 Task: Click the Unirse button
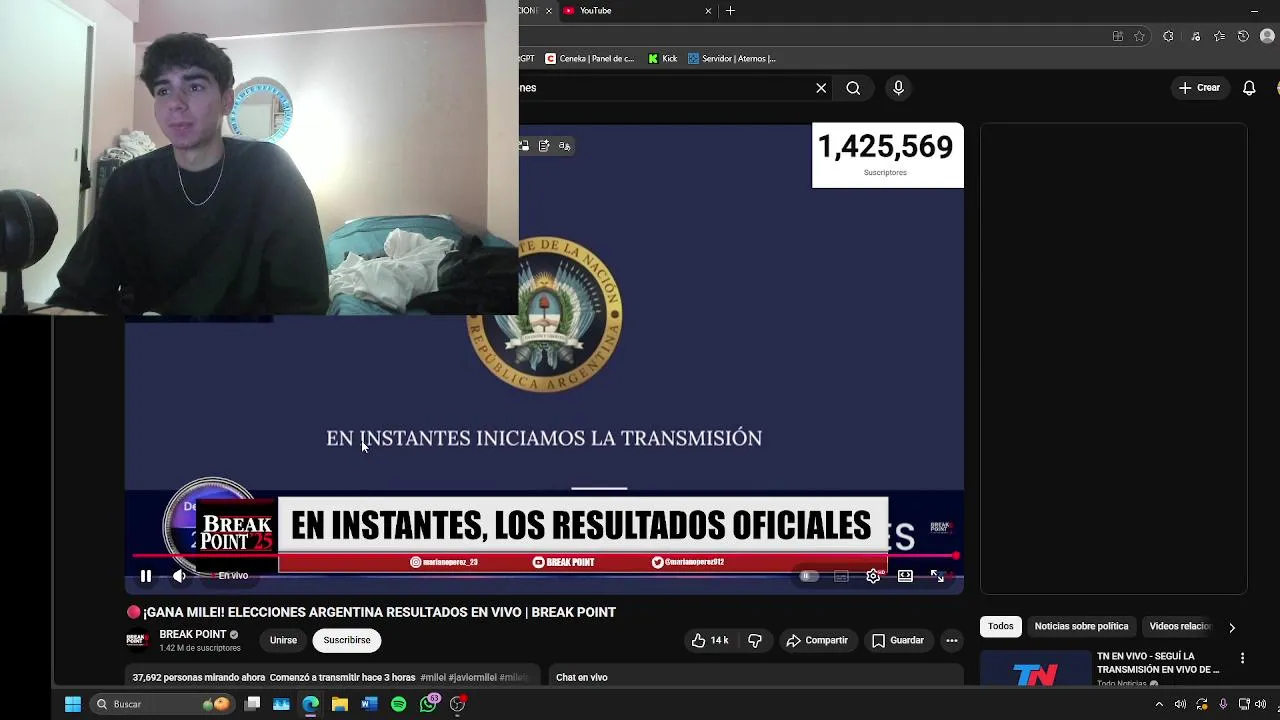283,640
